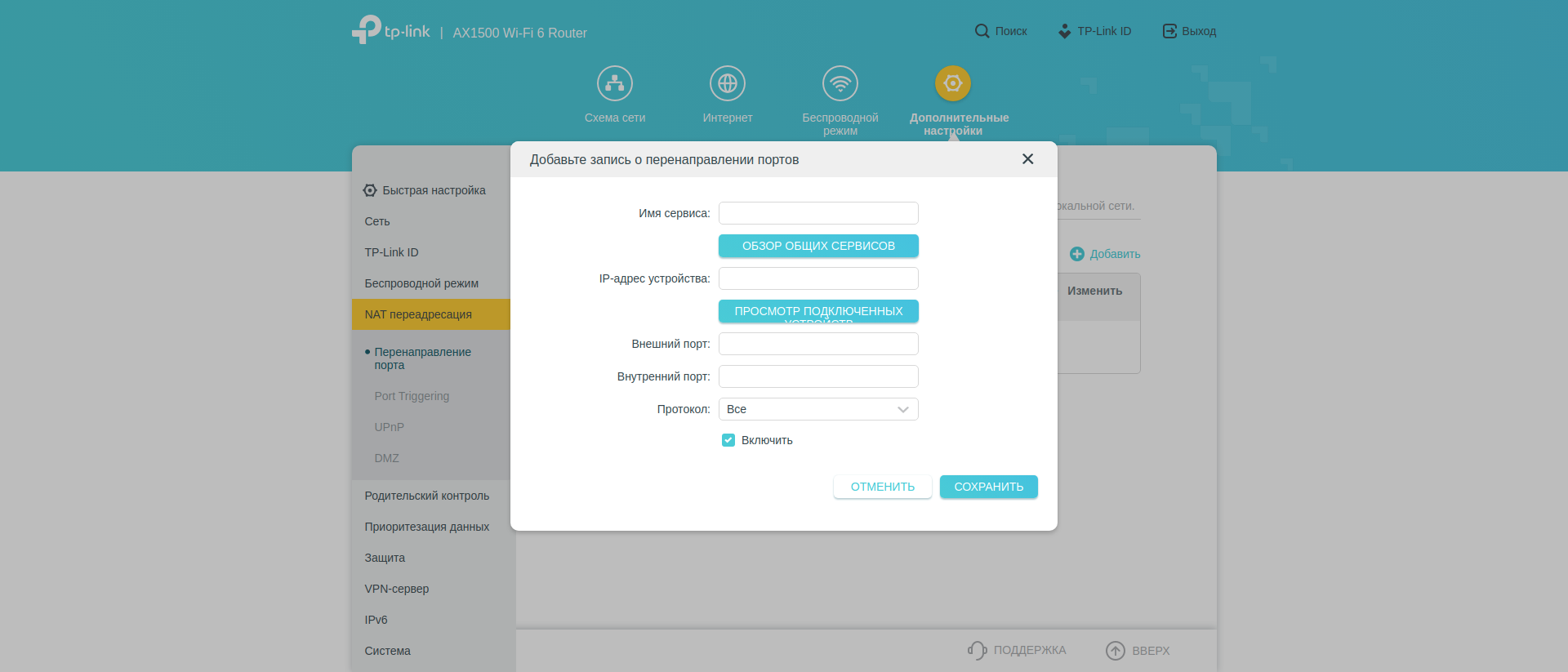
Task: Click into the Имя сервиса field
Action: point(818,213)
